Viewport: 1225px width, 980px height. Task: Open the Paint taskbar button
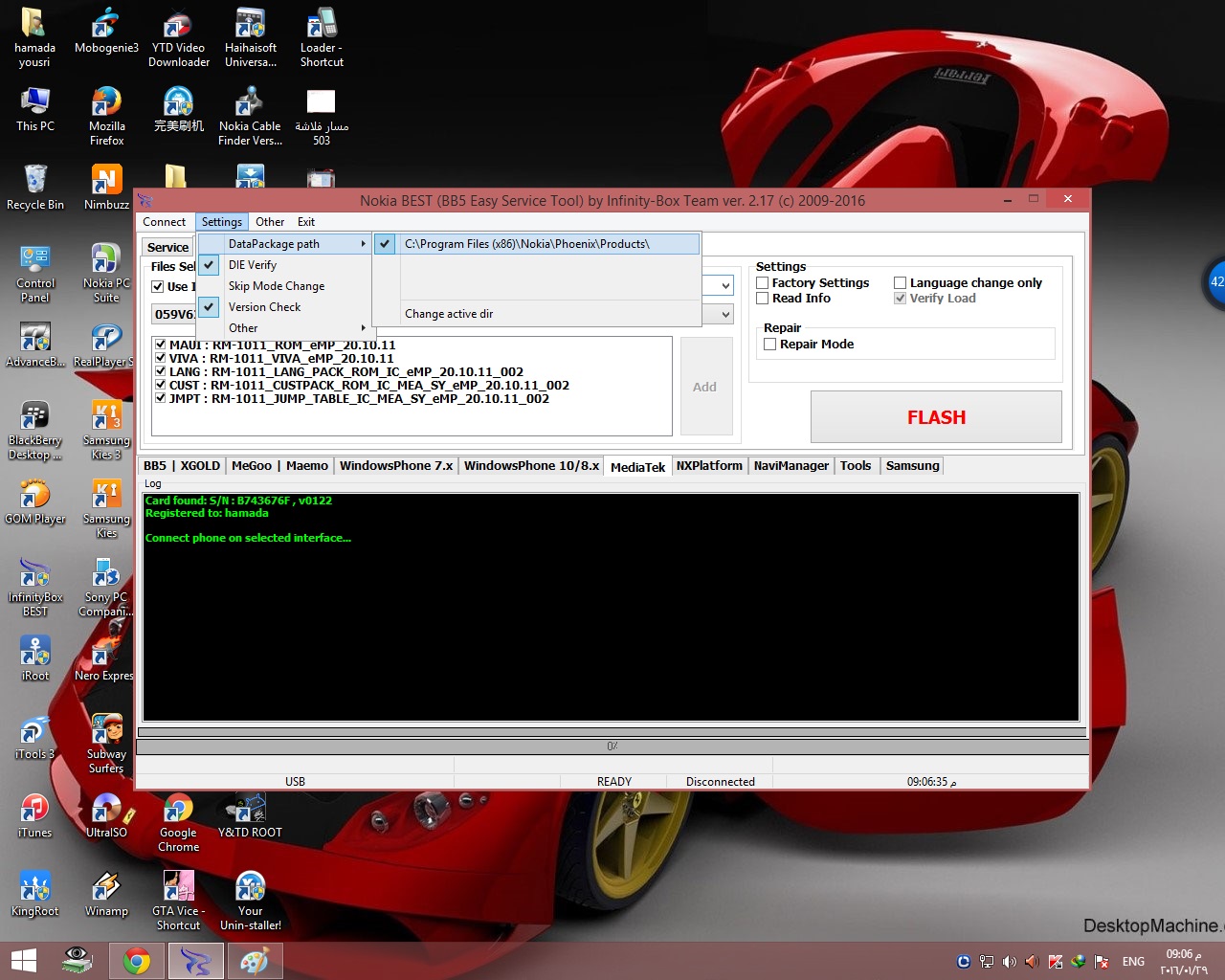pyautogui.click(x=254, y=961)
